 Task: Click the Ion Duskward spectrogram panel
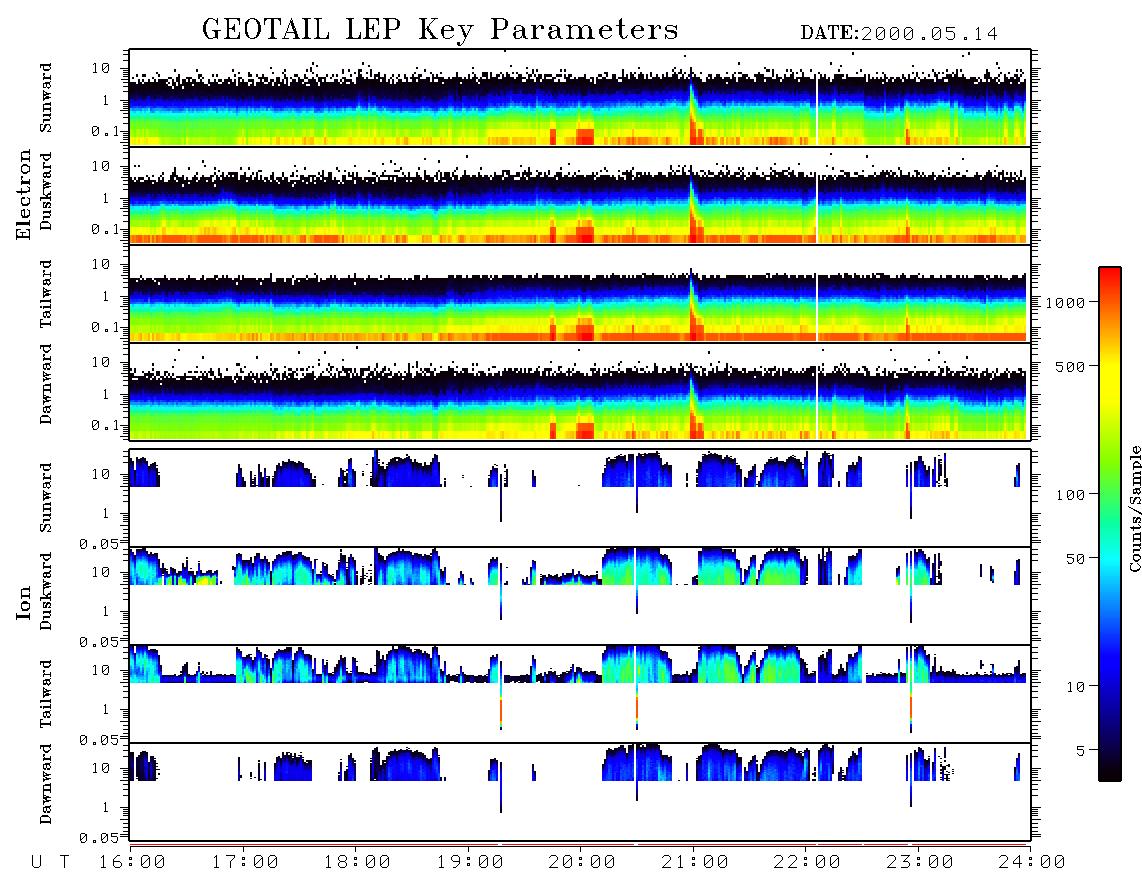580,596
